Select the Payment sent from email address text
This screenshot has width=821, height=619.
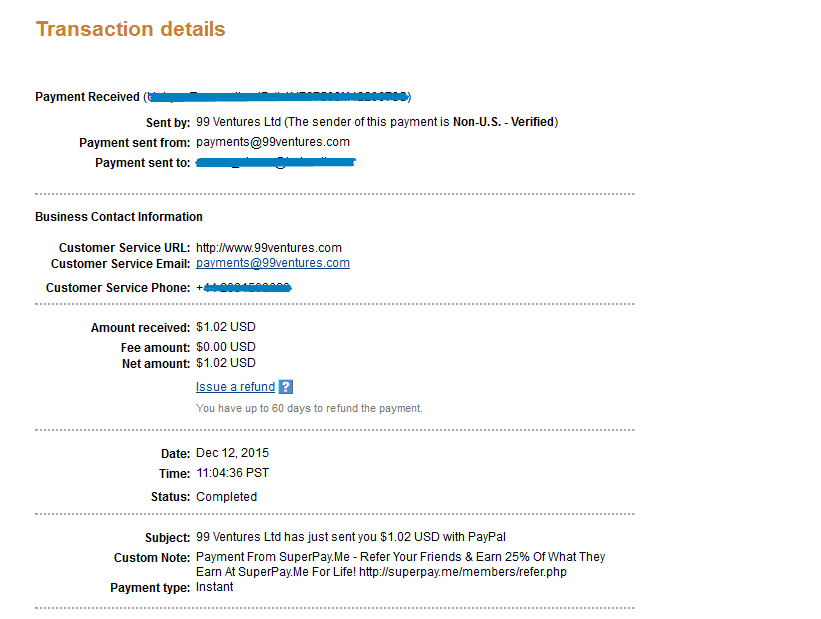point(273,142)
